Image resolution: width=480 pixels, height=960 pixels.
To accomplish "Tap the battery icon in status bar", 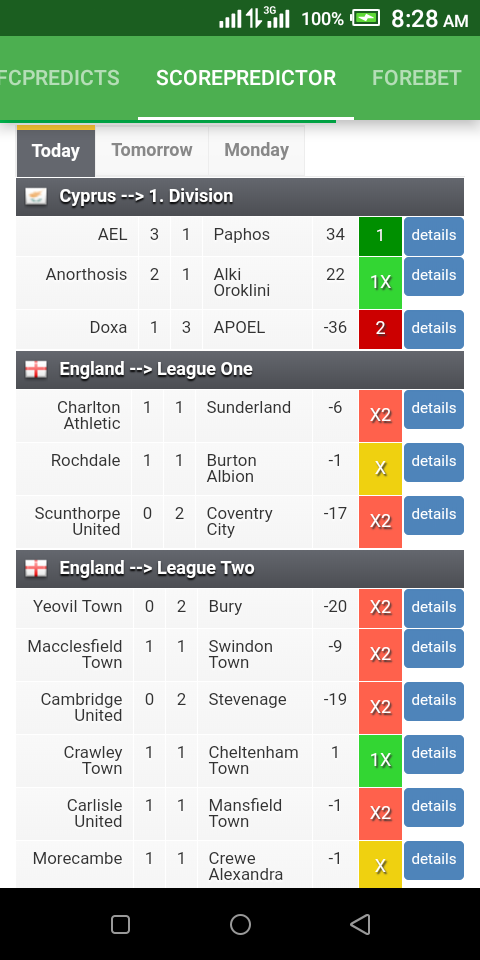I will 365,18.
